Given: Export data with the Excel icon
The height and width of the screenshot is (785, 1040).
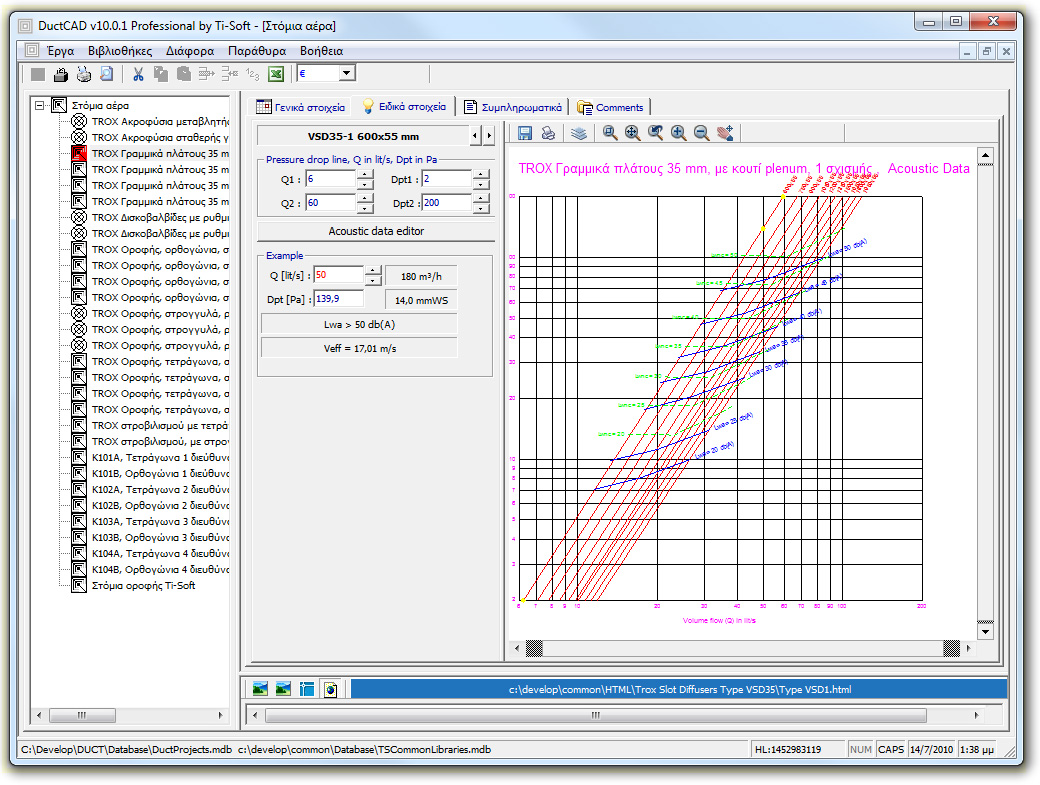Looking at the screenshot, I should point(277,72).
